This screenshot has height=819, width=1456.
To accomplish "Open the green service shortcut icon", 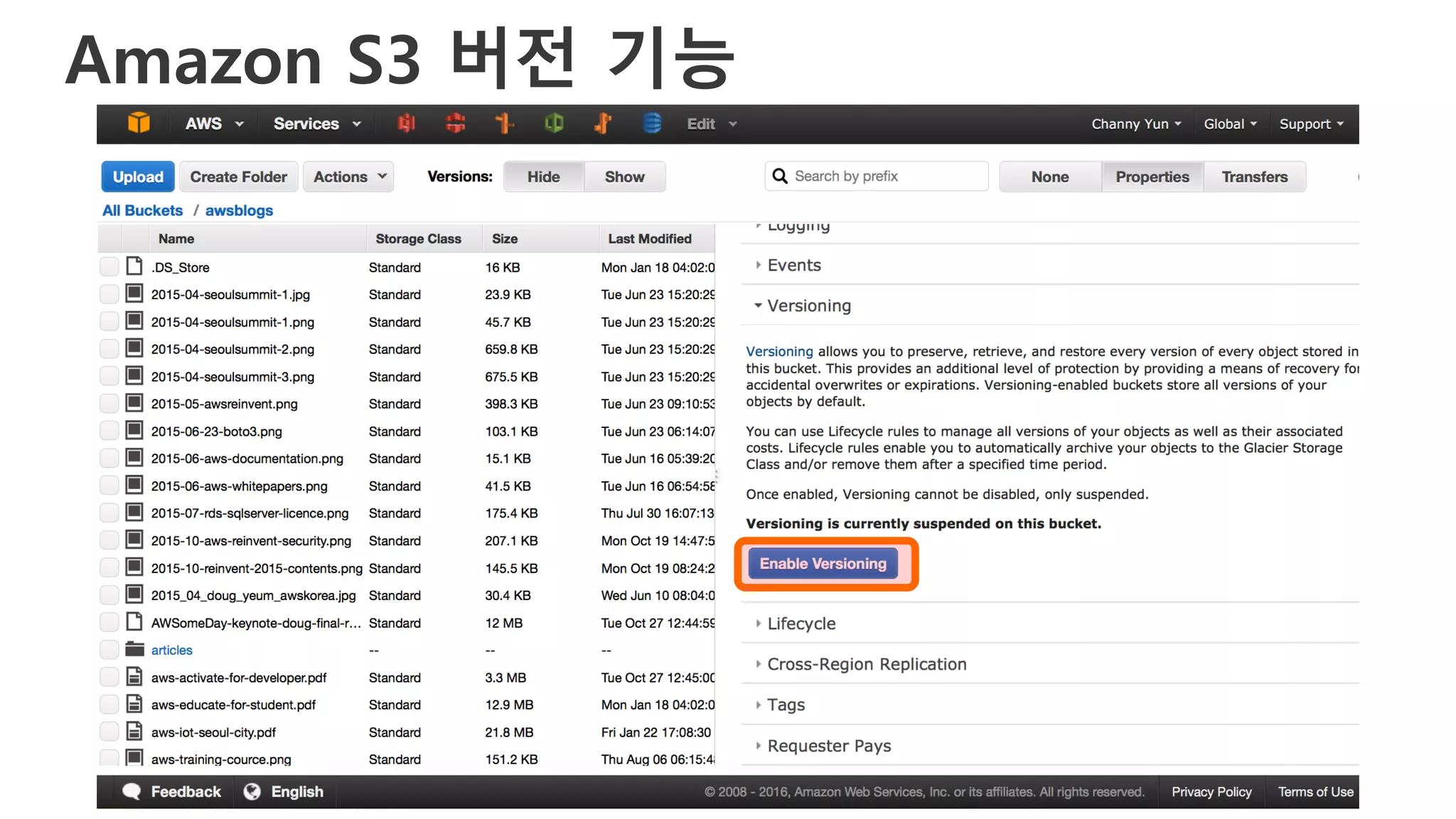I will (554, 124).
